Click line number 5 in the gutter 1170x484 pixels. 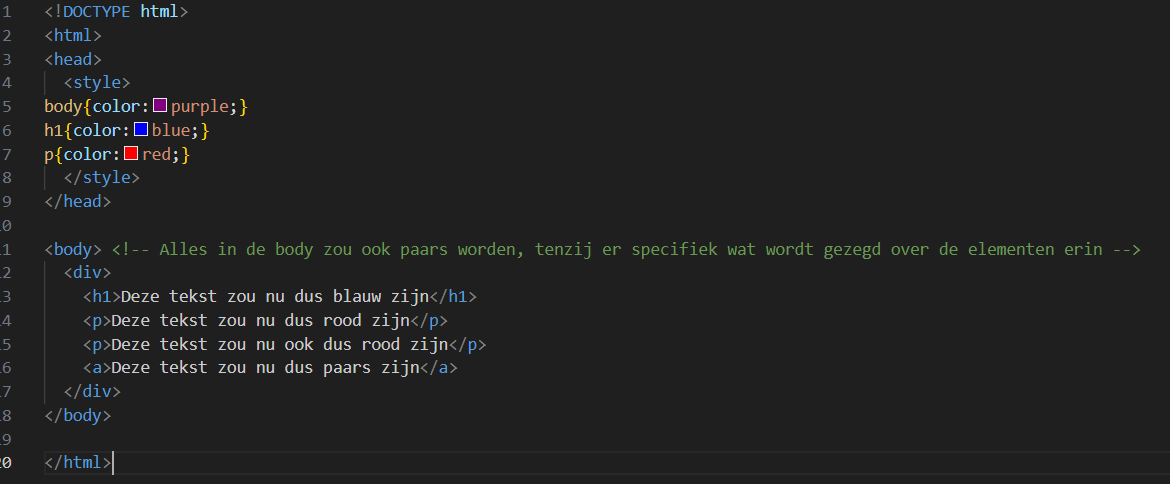6,106
